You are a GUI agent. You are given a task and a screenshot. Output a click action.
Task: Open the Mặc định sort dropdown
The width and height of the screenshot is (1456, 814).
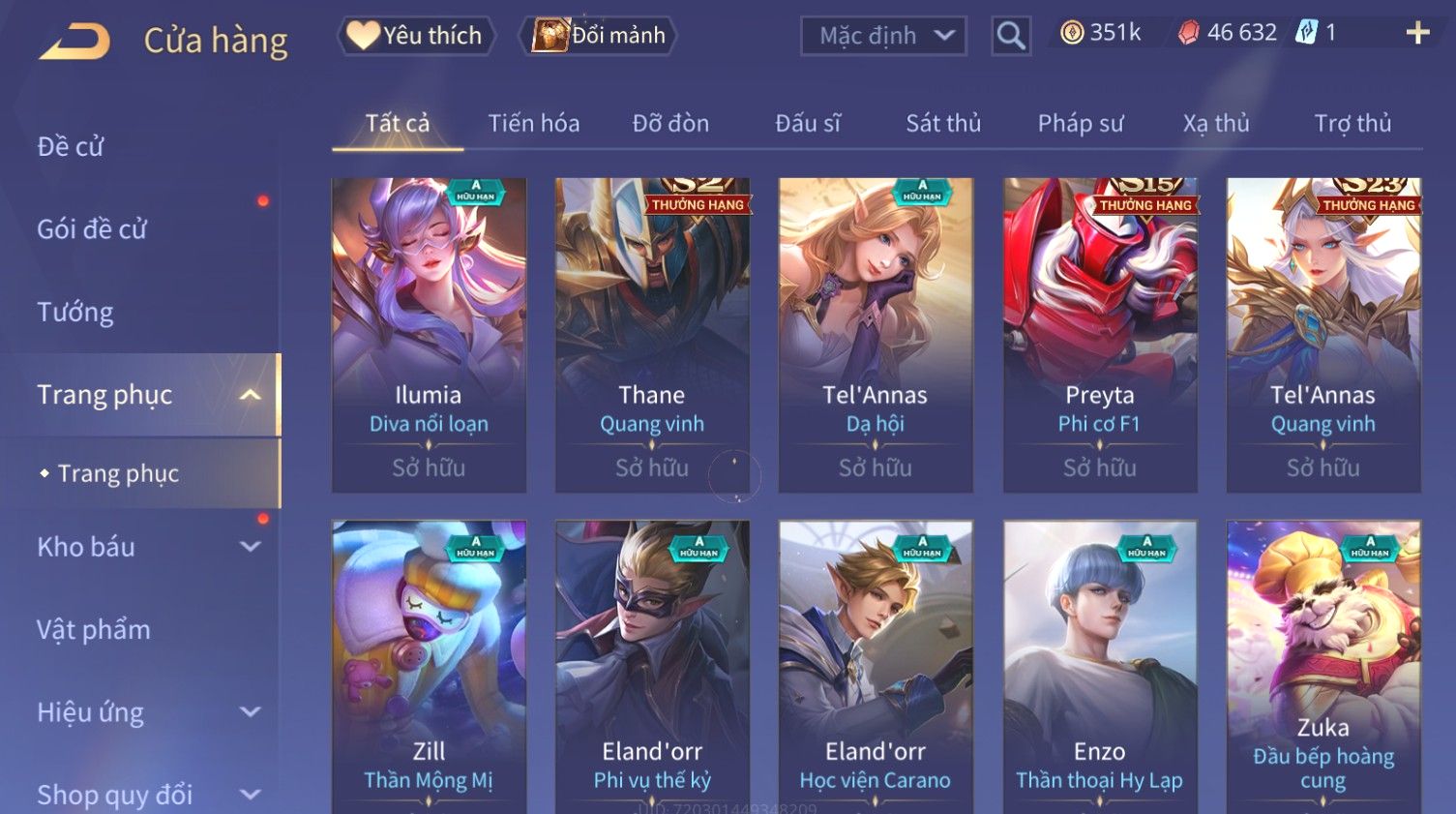point(883,36)
